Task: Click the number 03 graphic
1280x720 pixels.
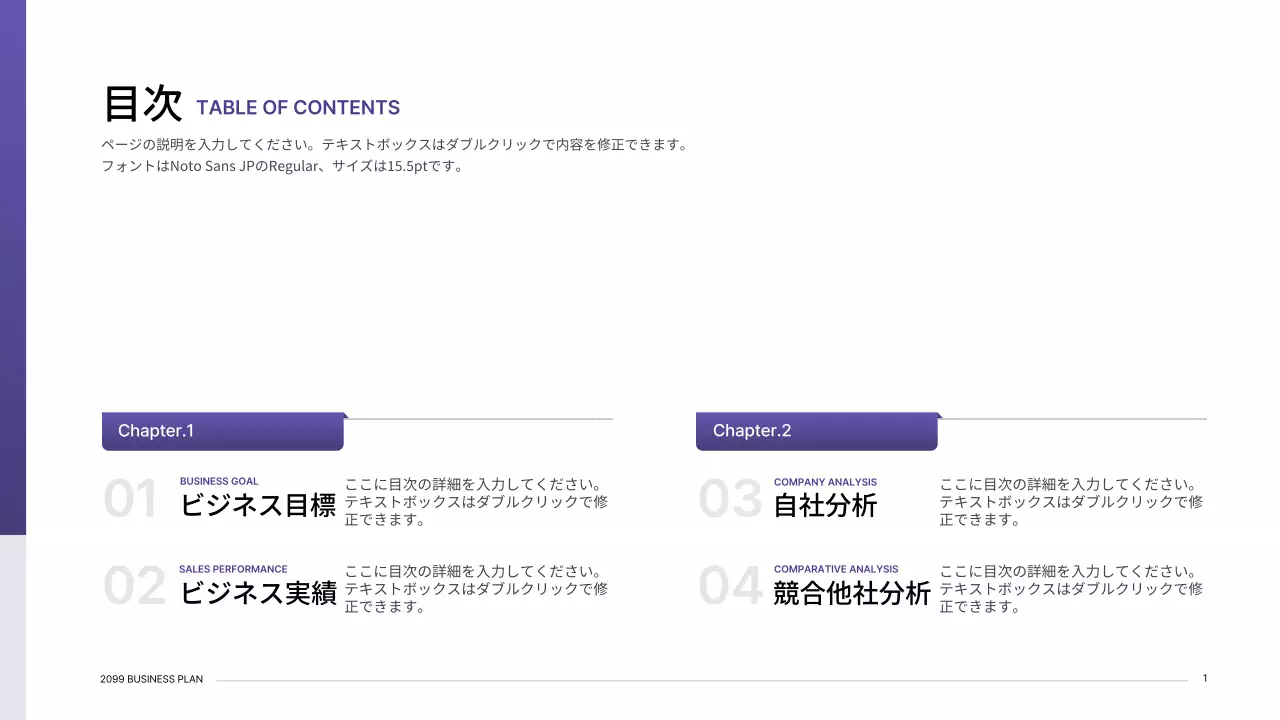Action: pyautogui.click(x=727, y=499)
